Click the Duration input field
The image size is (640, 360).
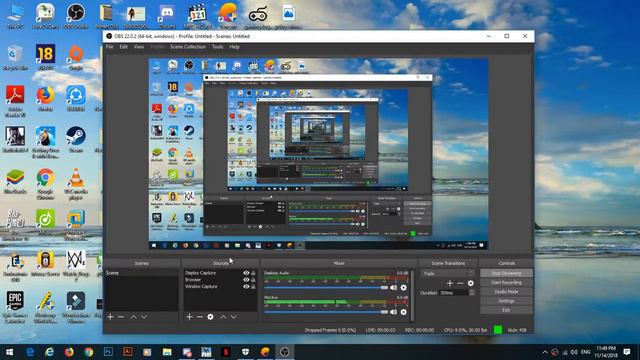click(x=453, y=293)
